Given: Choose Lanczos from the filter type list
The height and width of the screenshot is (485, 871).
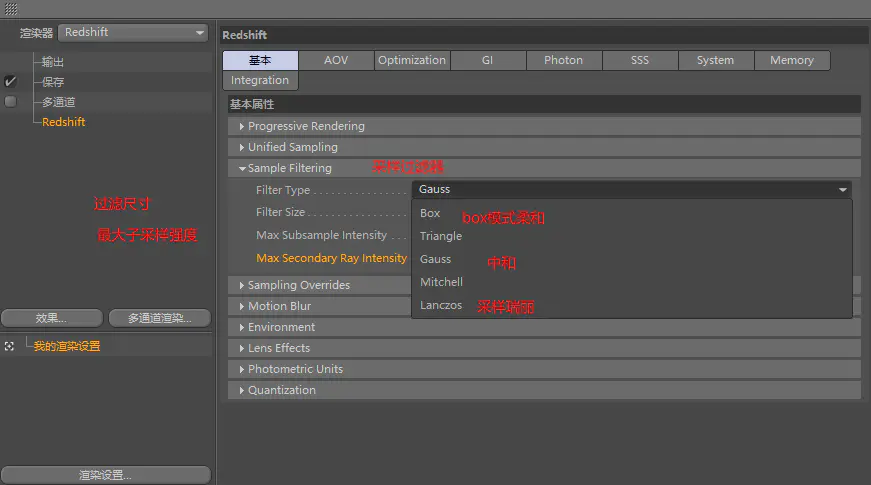Looking at the screenshot, I should pyautogui.click(x=632, y=305).
